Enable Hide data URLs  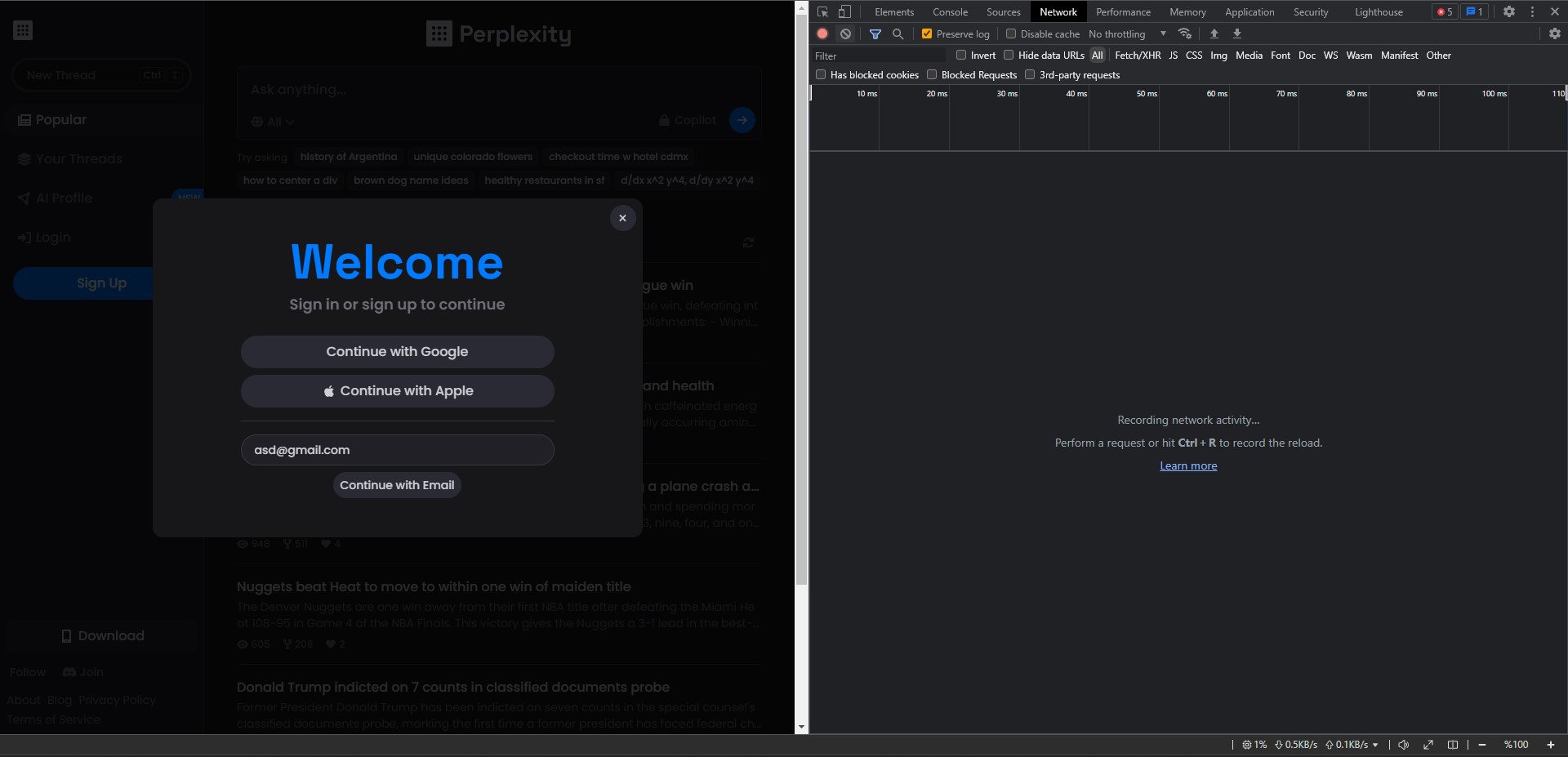[x=1009, y=55]
